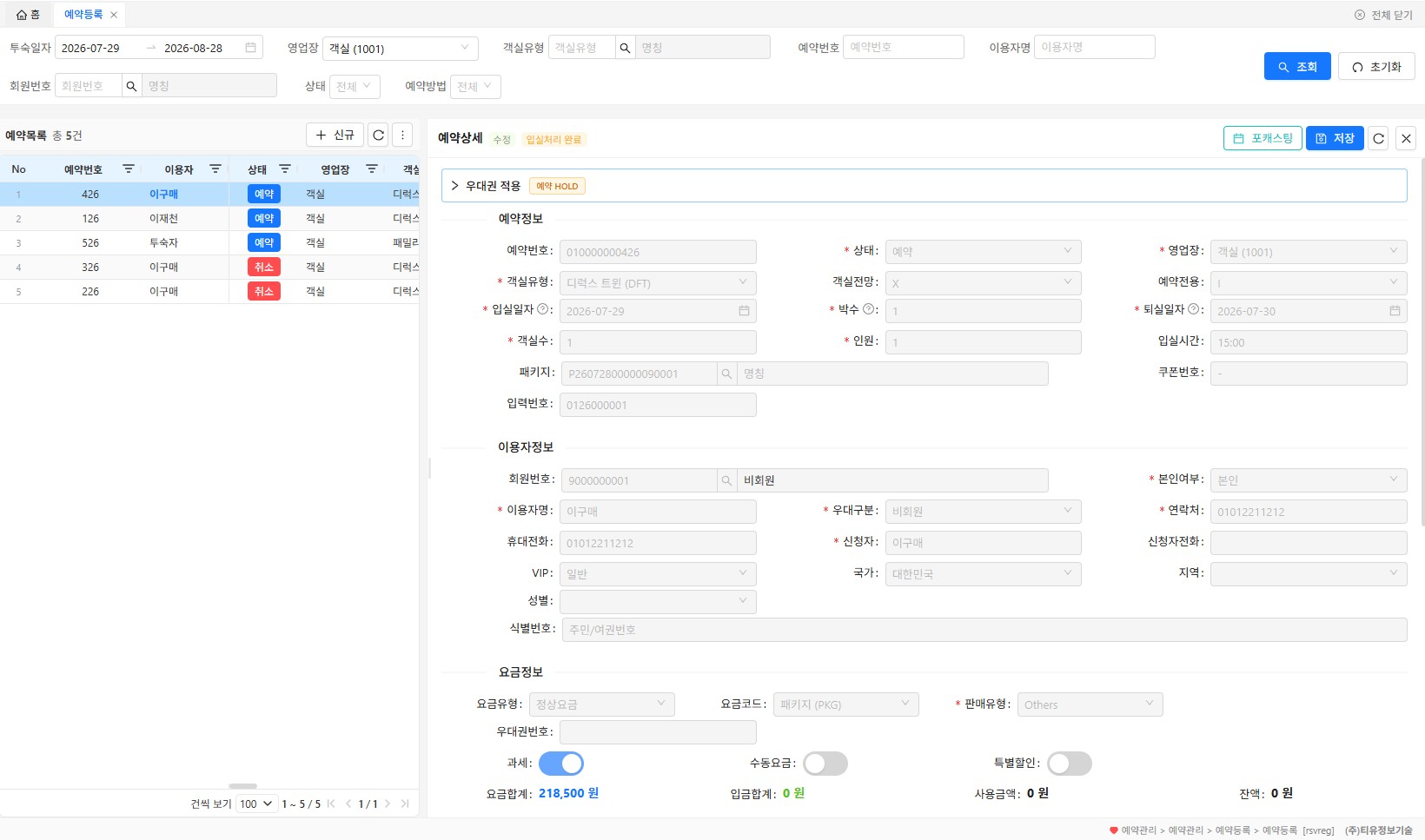Click 전체 닫기 to close all tabs
1425x840 pixels.
click(x=1383, y=15)
